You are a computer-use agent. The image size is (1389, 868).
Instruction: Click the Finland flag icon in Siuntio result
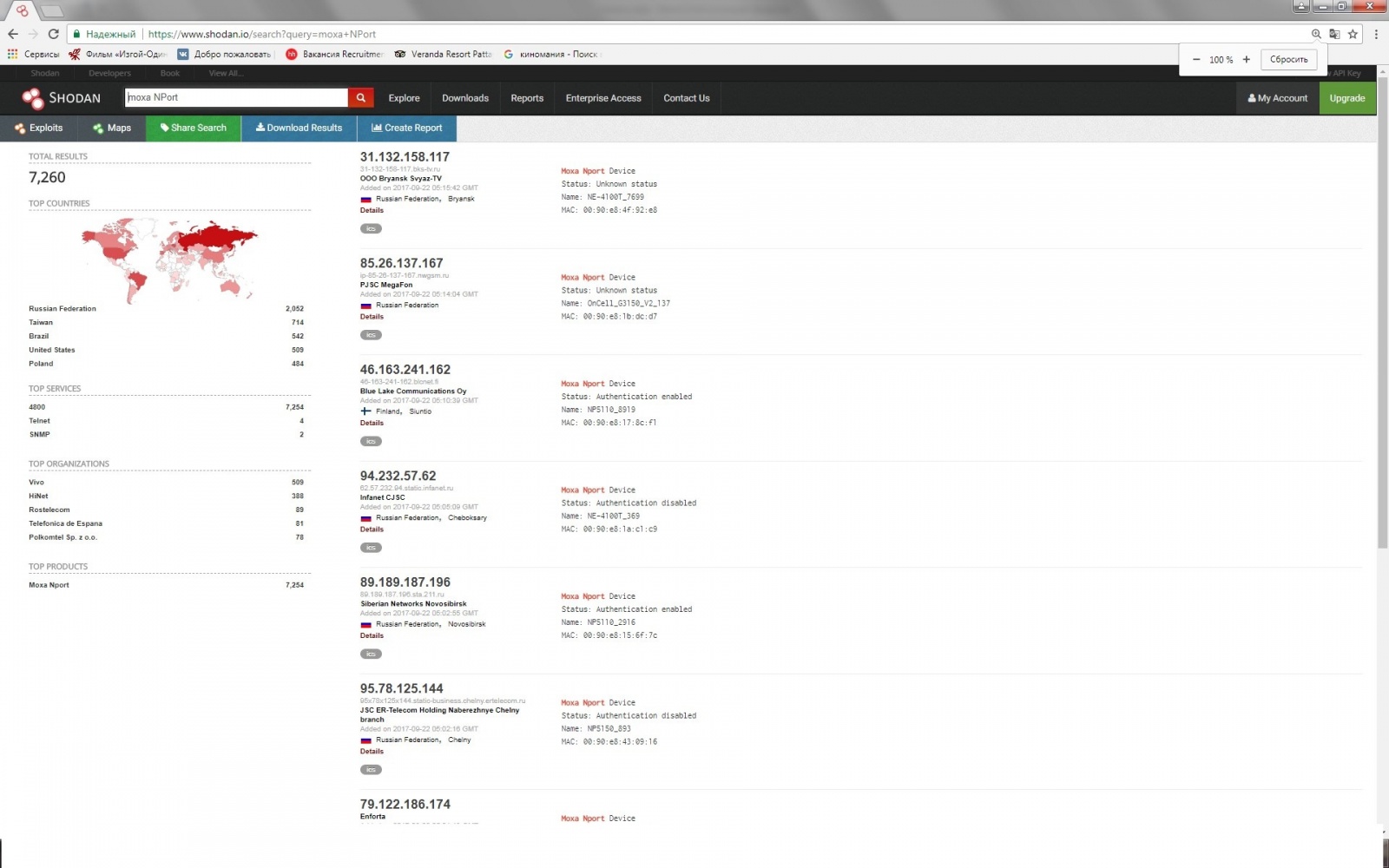pos(365,411)
